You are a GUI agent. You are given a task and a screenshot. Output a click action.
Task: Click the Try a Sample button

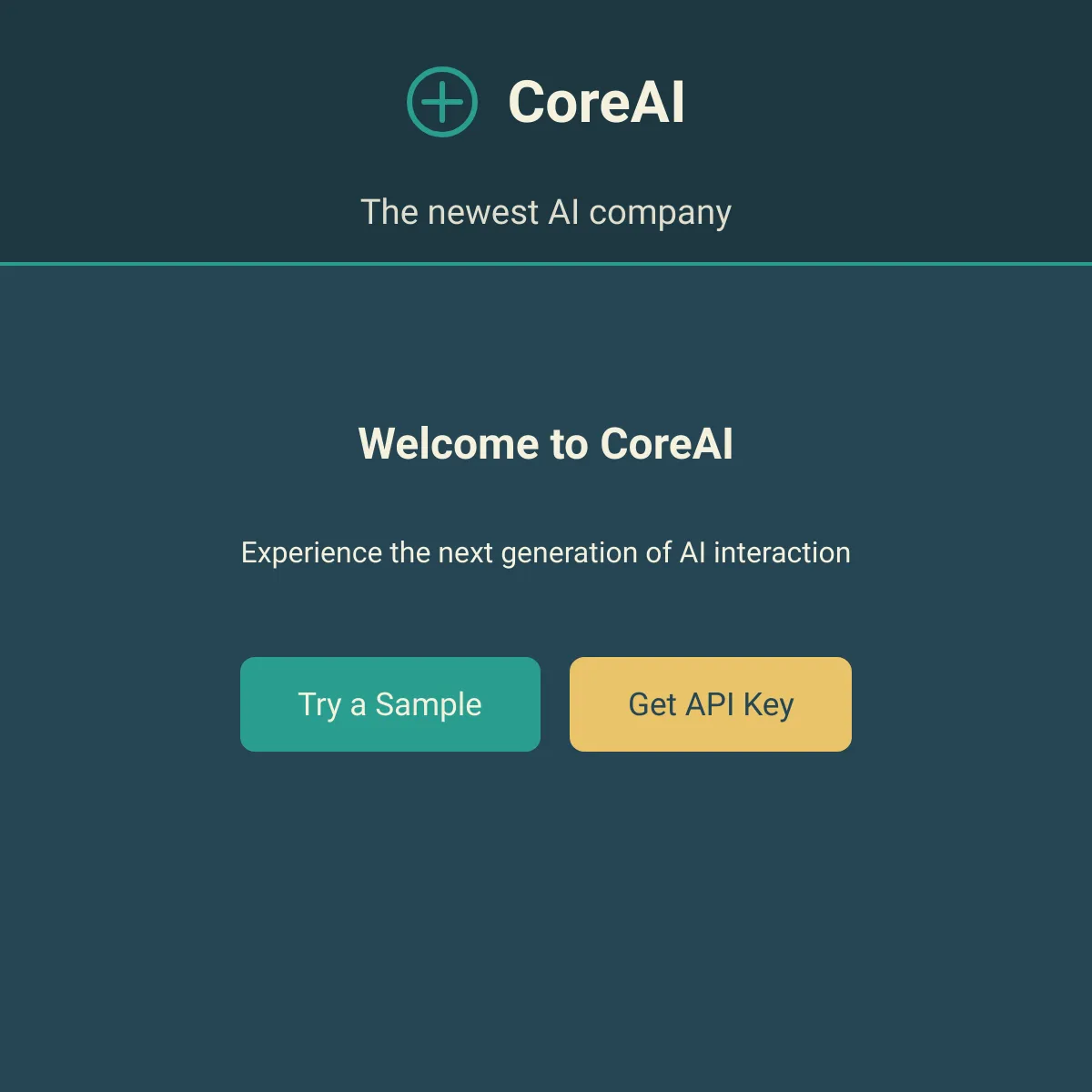point(389,703)
